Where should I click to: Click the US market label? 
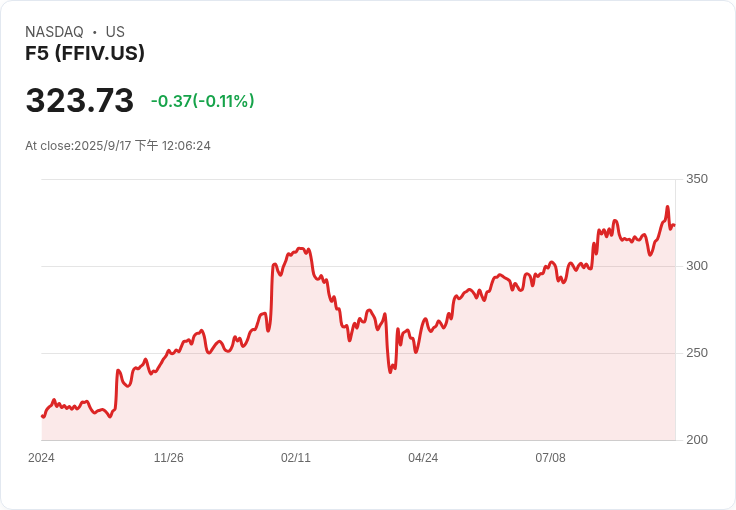[x=115, y=32]
